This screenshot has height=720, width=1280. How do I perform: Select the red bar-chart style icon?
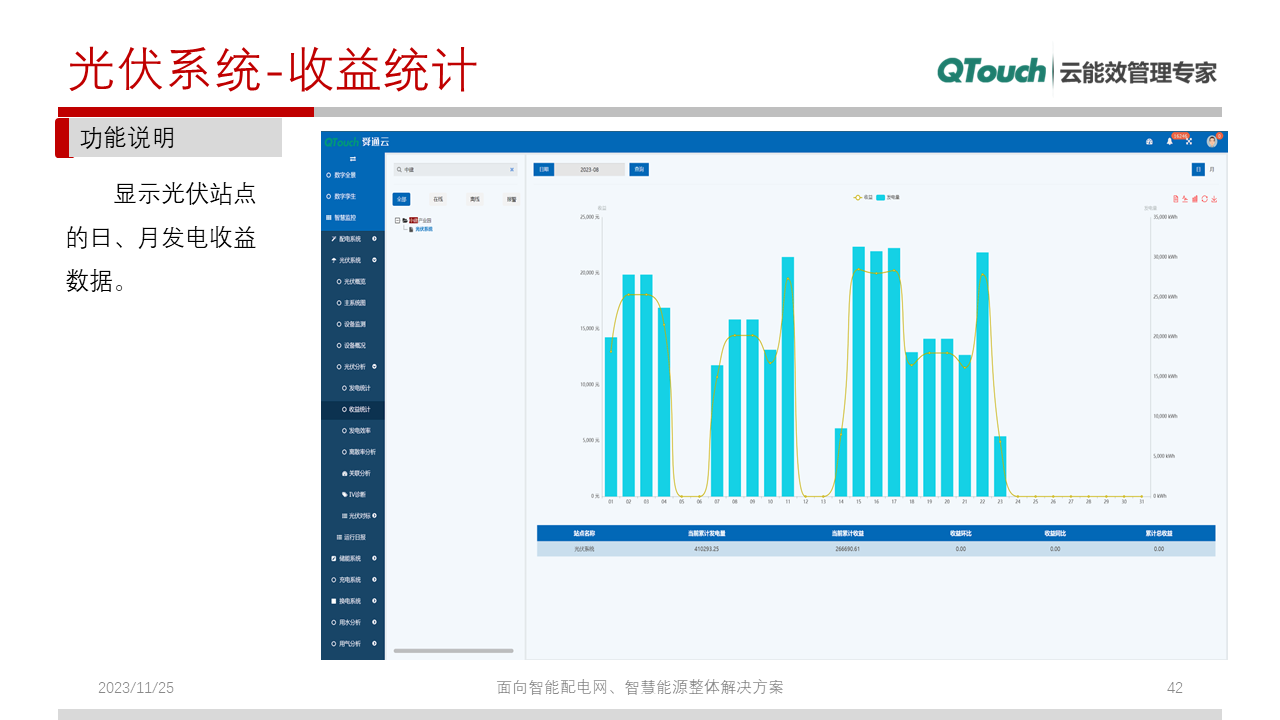pos(1195,199)
